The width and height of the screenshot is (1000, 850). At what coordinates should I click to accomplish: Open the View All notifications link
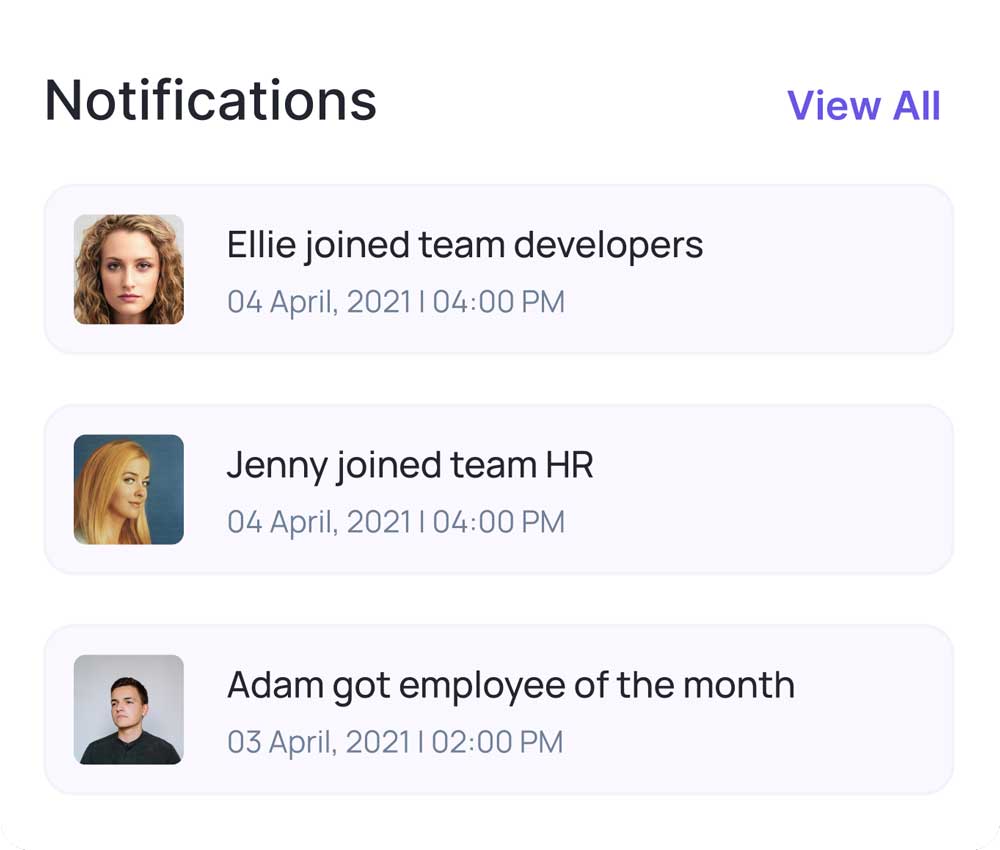864,105
